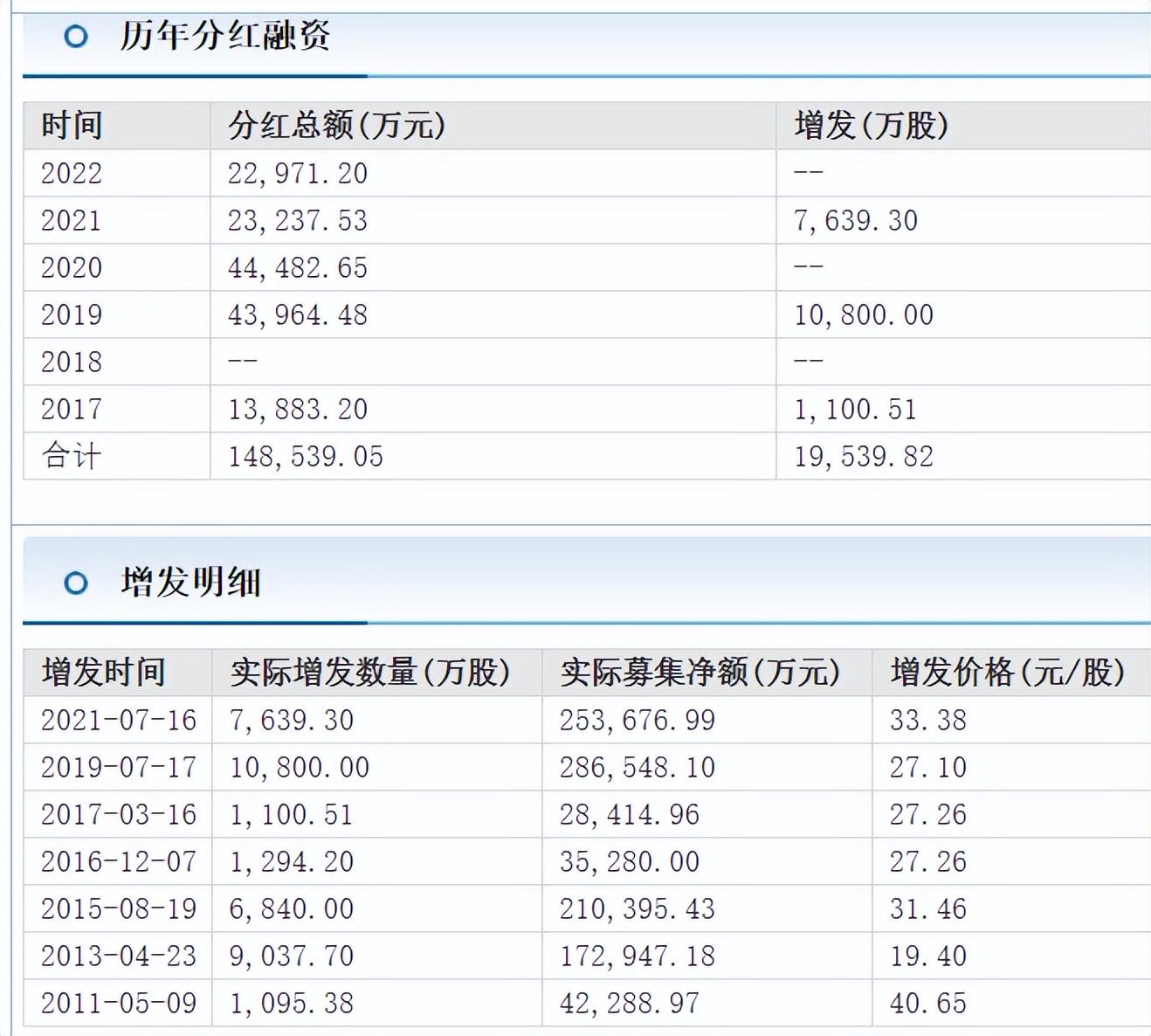Select the 2018 year cell
The height and width of the screenshot is (1036, 1151).
pos(72,362)
